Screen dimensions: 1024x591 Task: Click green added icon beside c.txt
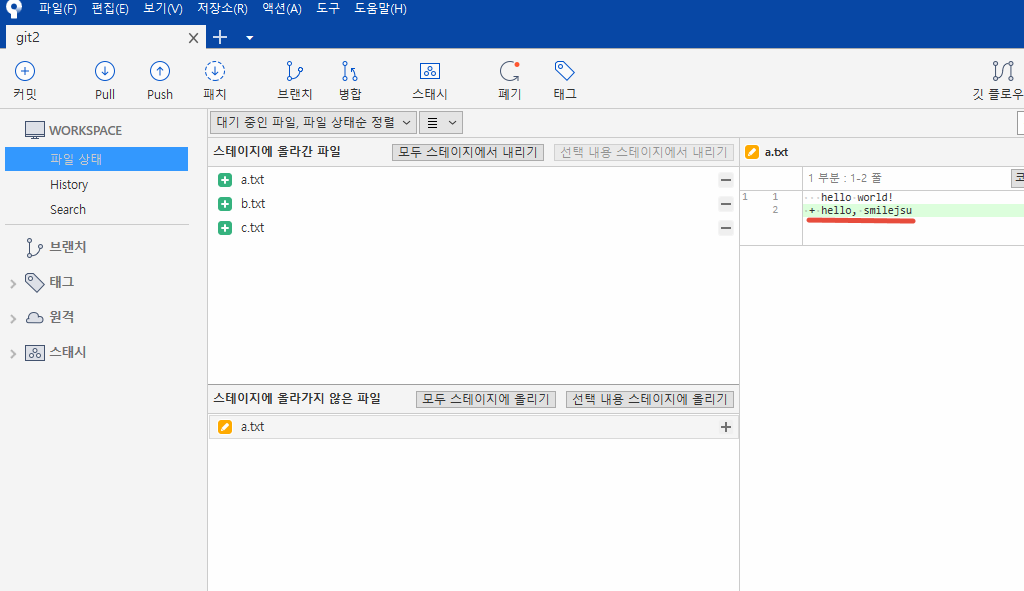(x=225, y=228)
